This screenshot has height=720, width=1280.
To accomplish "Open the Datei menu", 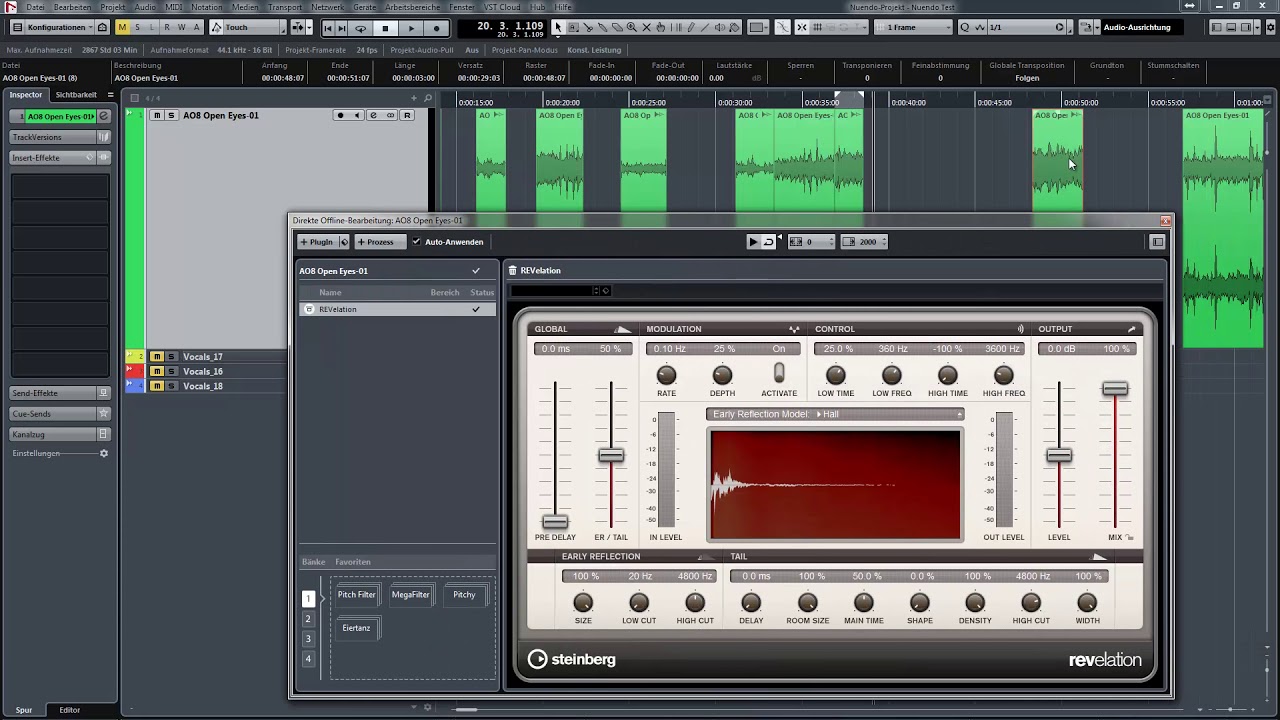I will tap(35, 7).
